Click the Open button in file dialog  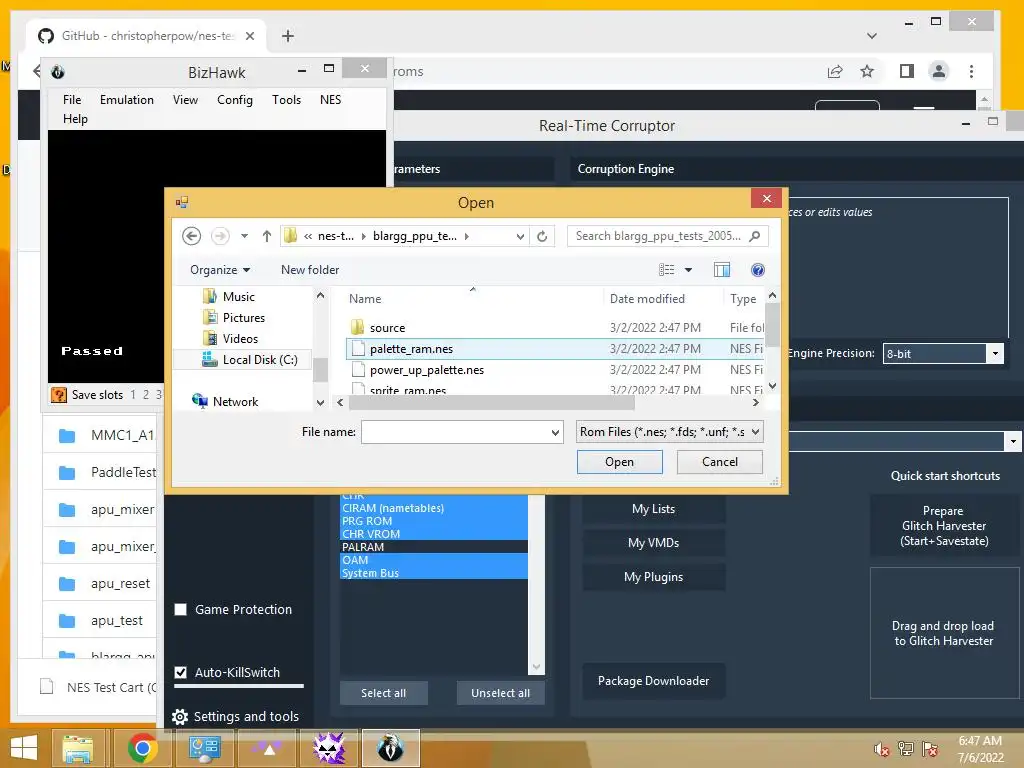619,462
